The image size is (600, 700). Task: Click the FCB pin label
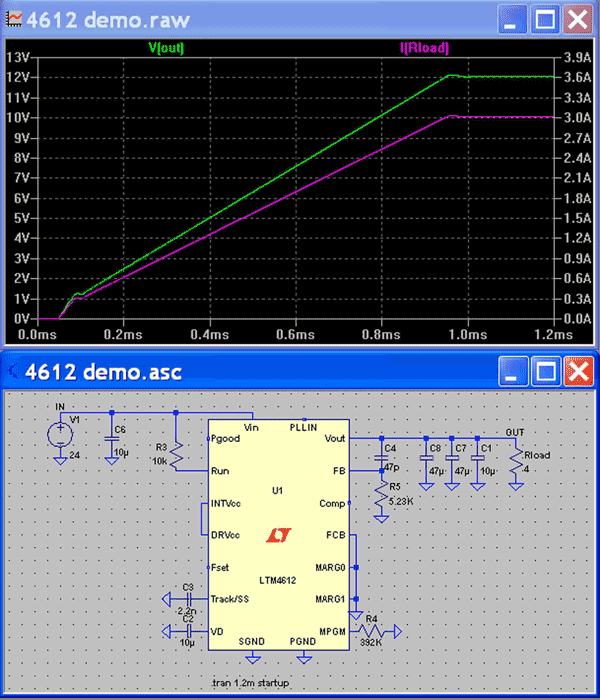tap(336, 535)
